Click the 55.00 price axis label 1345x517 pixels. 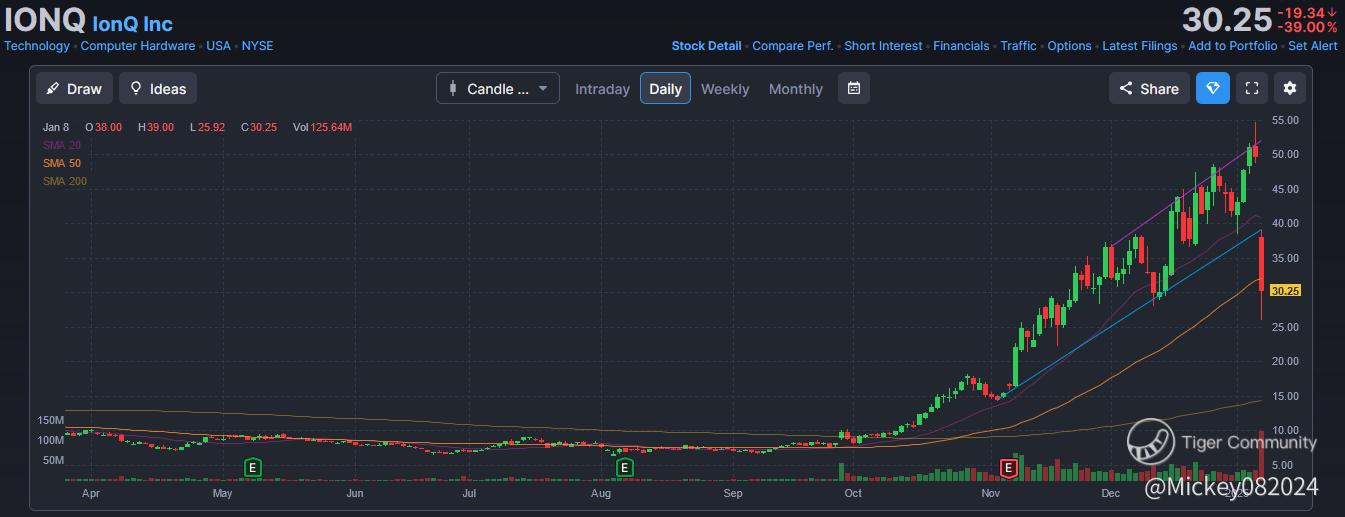point(1285,120)
